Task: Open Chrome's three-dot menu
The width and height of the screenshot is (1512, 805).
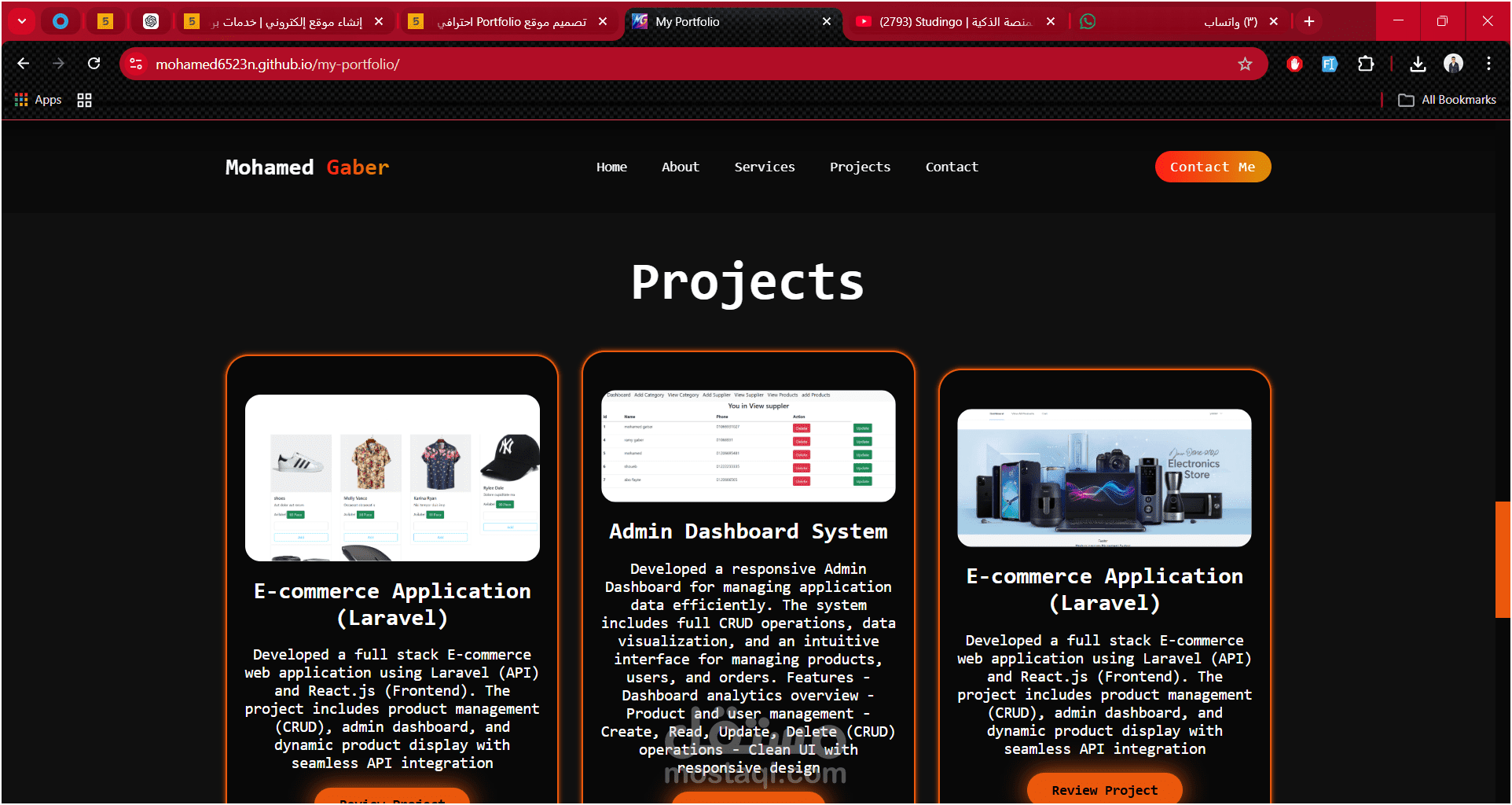Action: tap(1488, 64)
